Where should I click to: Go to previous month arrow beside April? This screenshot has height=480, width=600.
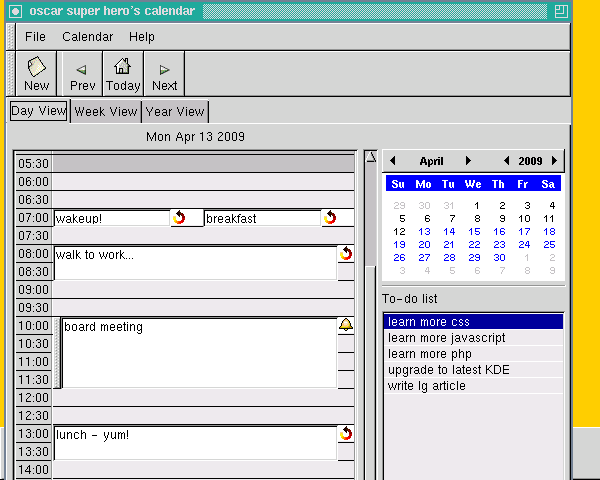pos(393,161)
